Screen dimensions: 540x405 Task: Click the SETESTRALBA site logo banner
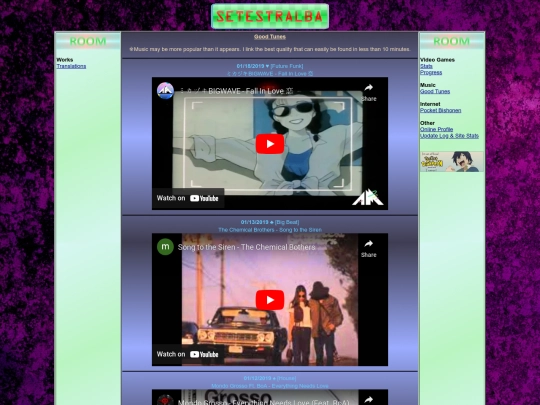[x=270, y=16]
